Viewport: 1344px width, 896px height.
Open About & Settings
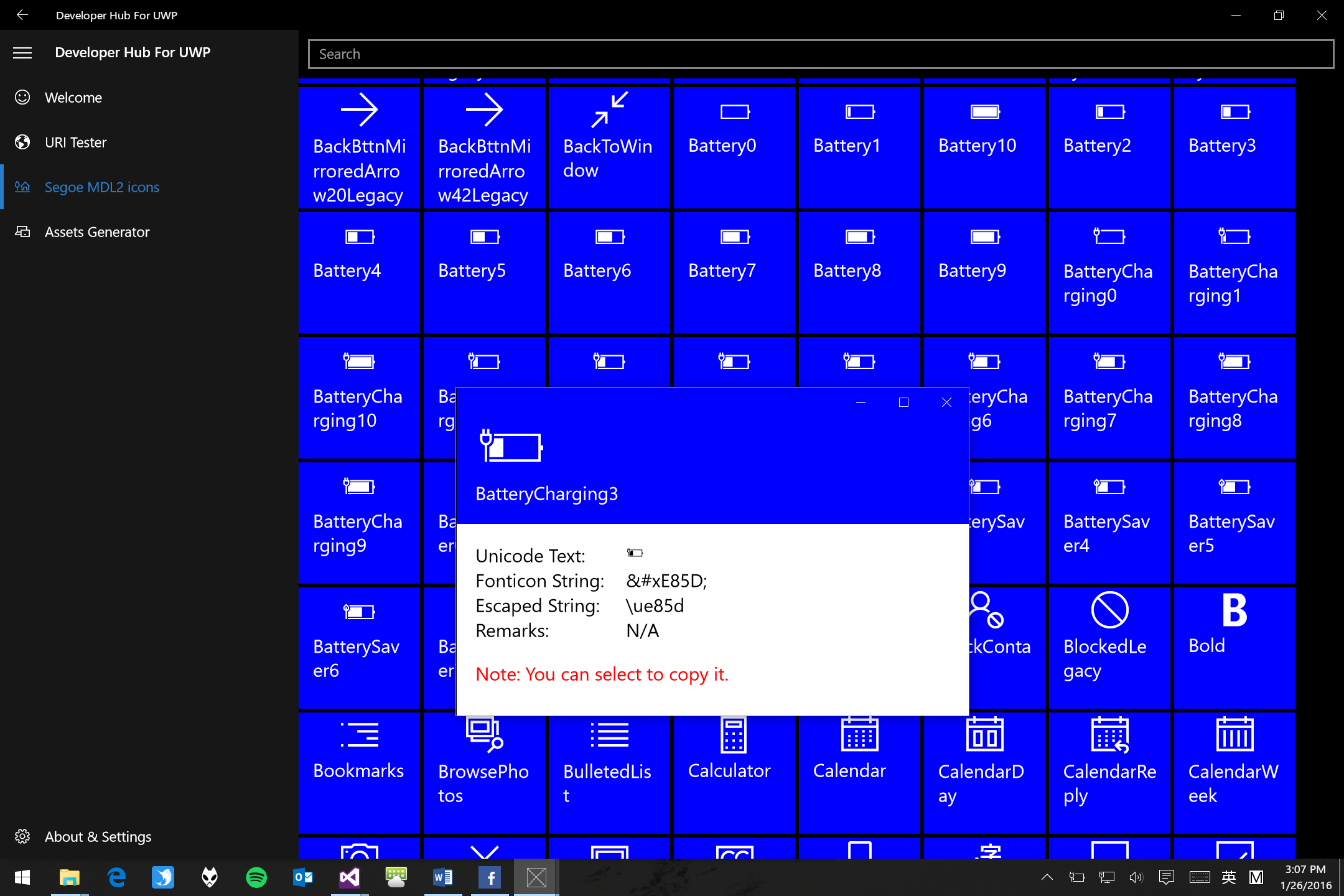(x=149, y=837)
